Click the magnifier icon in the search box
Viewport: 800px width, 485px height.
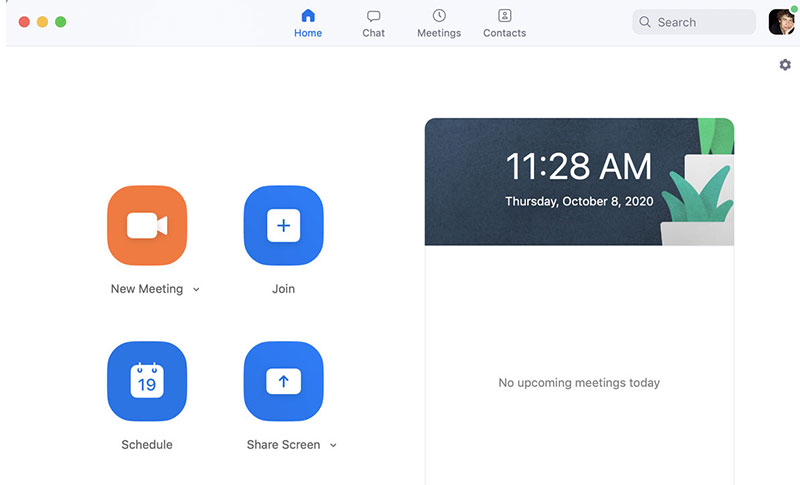[645, 22]
